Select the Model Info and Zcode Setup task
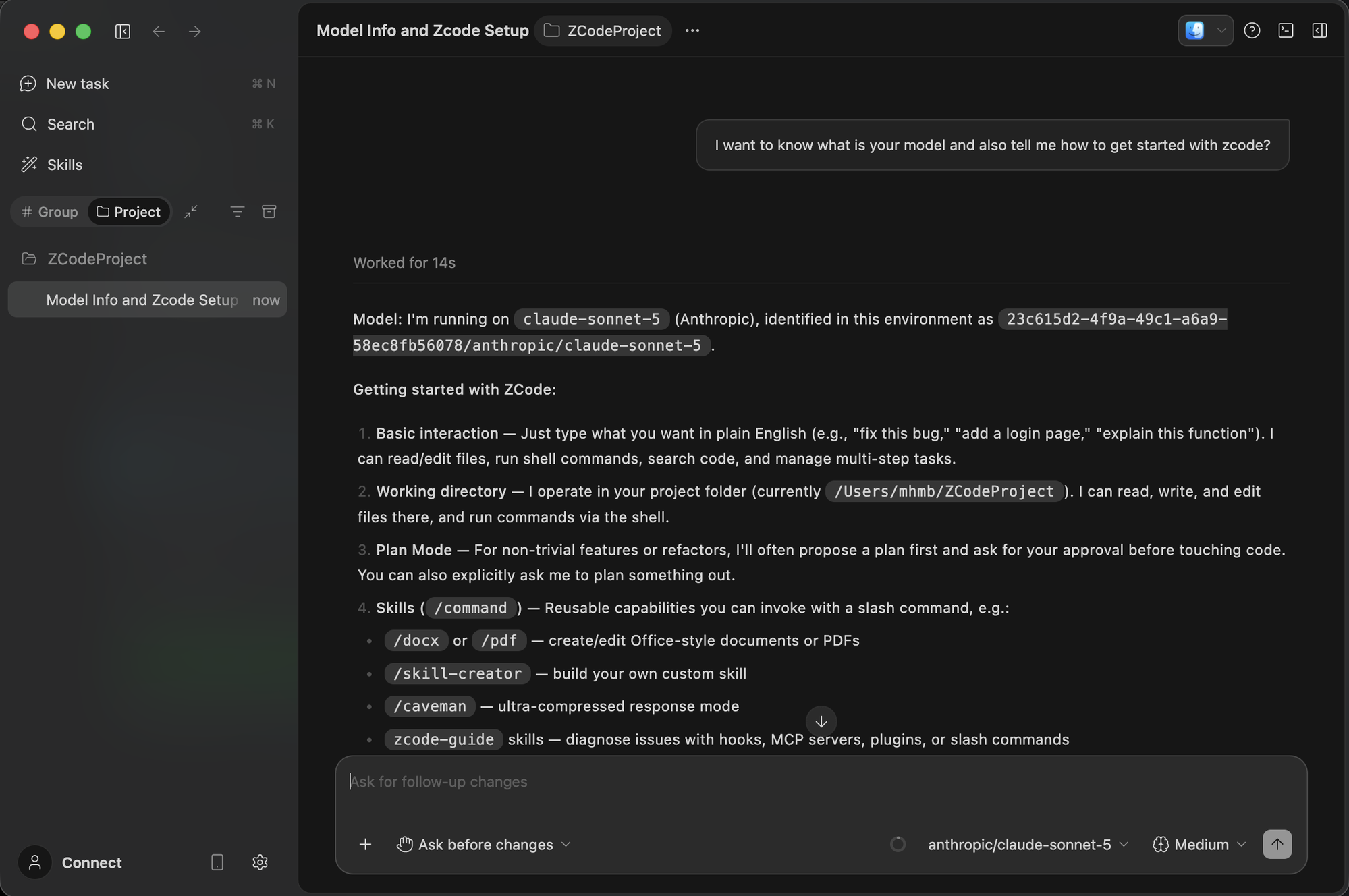This screenshot has height=896, width=1349. [x=147, y=300]
